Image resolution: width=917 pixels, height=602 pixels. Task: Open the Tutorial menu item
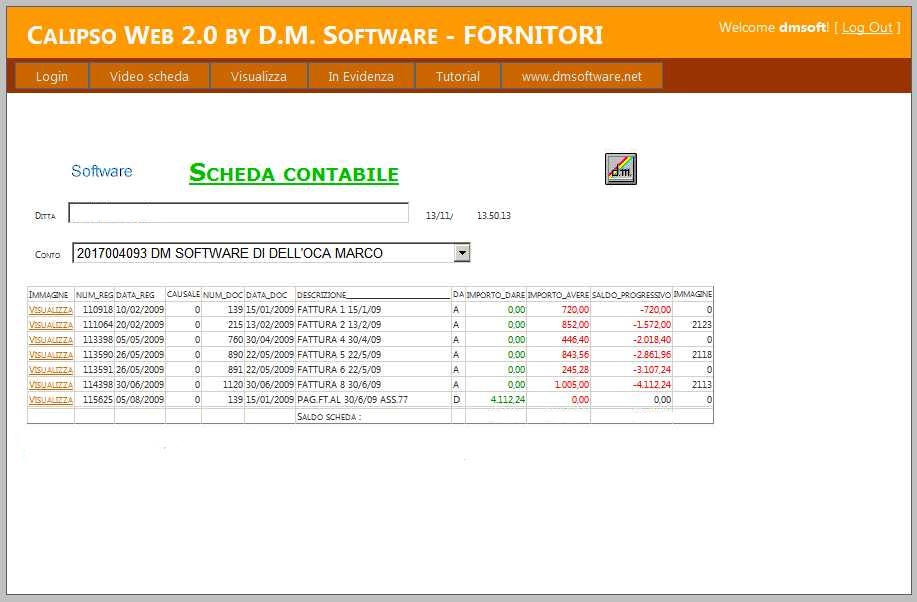coord(457,77)
